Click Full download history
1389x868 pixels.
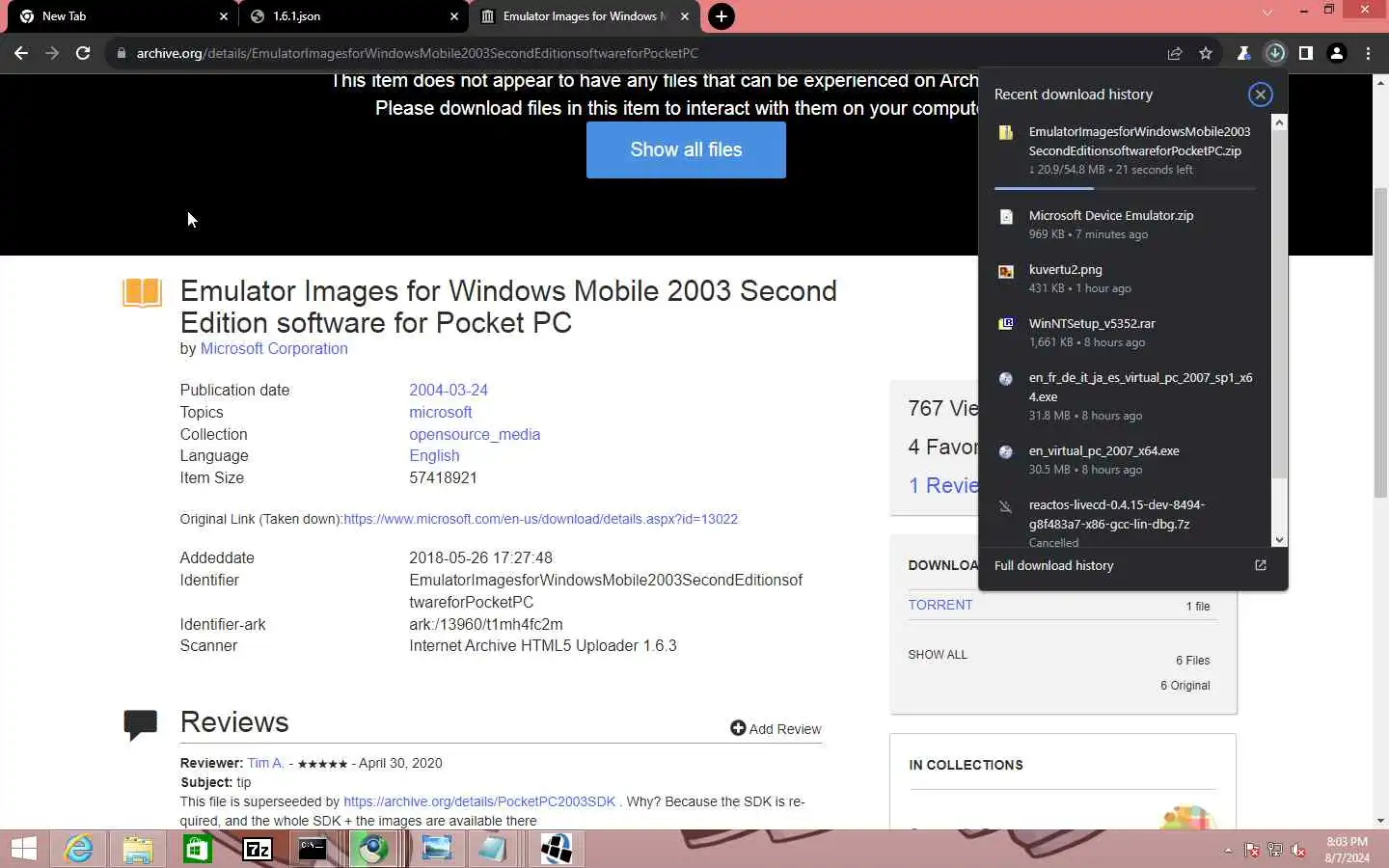coord(1053,565)
